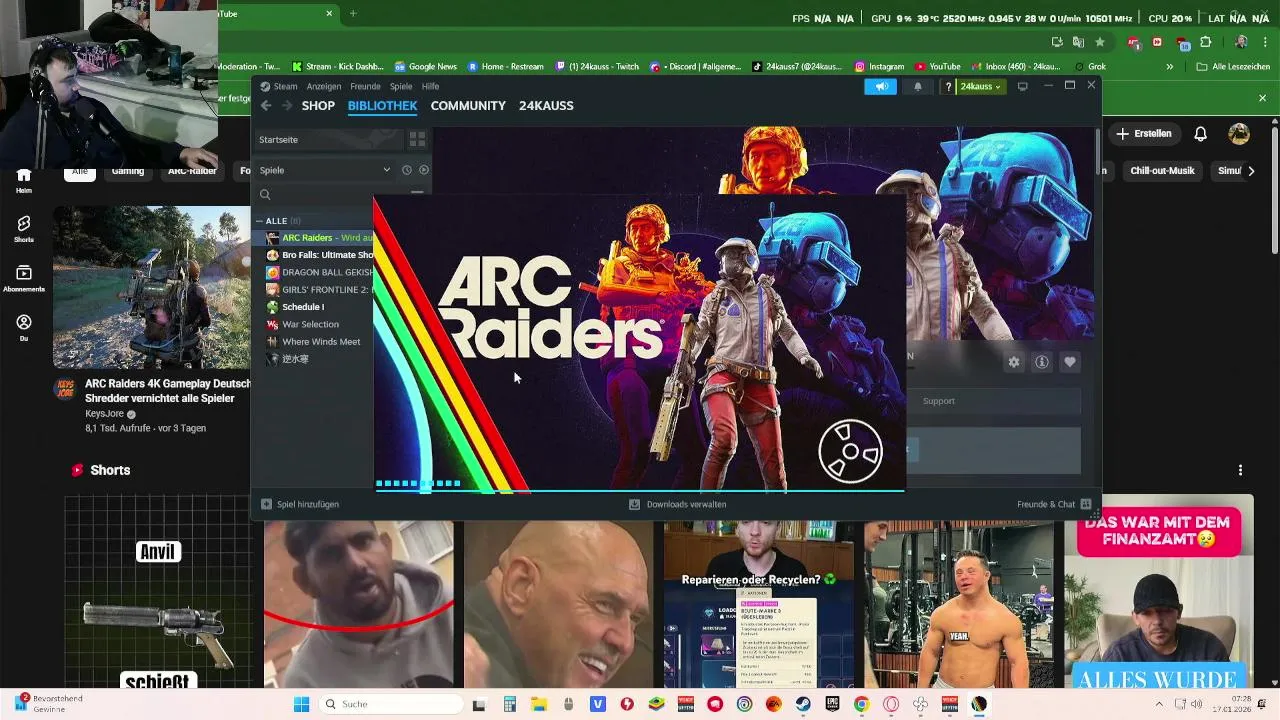Open the 24kauss account dropdown in Steam

point(980,87)
